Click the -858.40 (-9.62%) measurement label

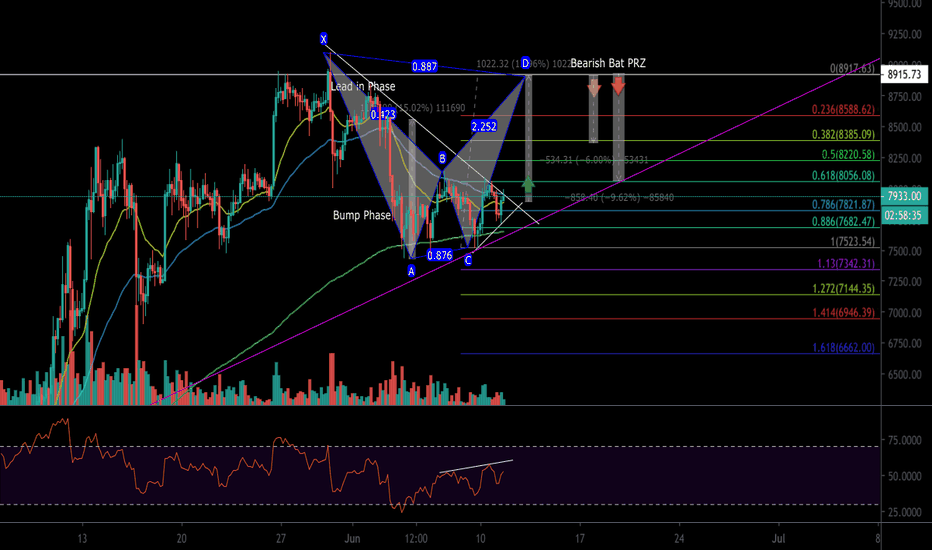619,197
